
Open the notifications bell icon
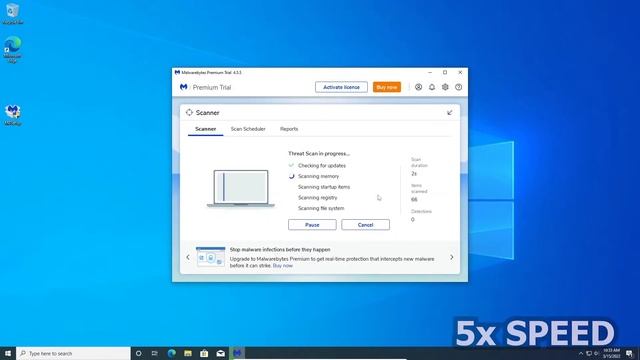[432, 87]
